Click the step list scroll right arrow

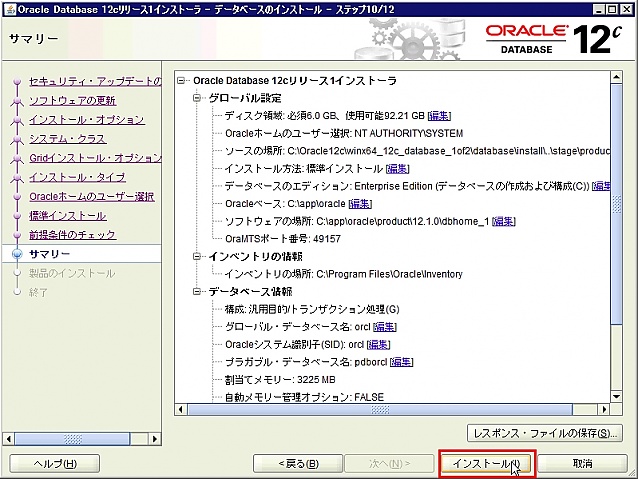click(154, 439)
